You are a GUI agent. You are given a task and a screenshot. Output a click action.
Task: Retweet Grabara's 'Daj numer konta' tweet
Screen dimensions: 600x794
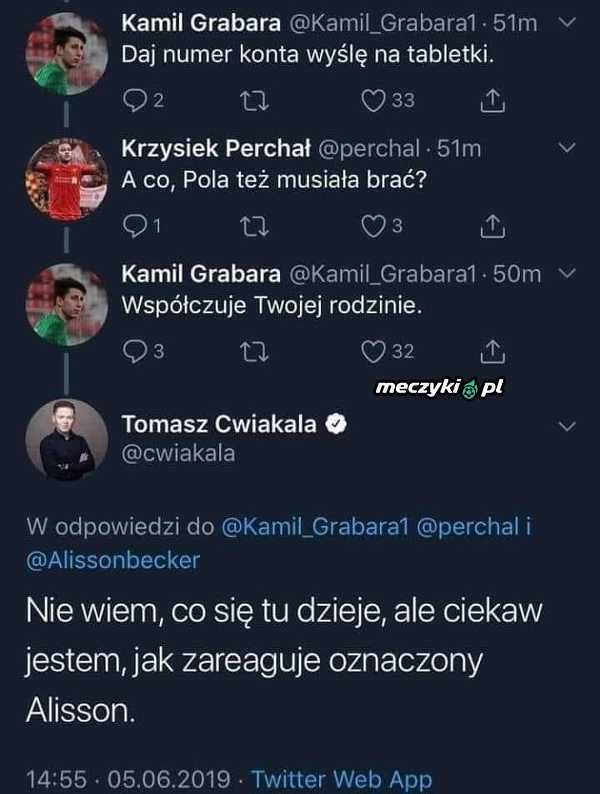(x=255, y=100)
